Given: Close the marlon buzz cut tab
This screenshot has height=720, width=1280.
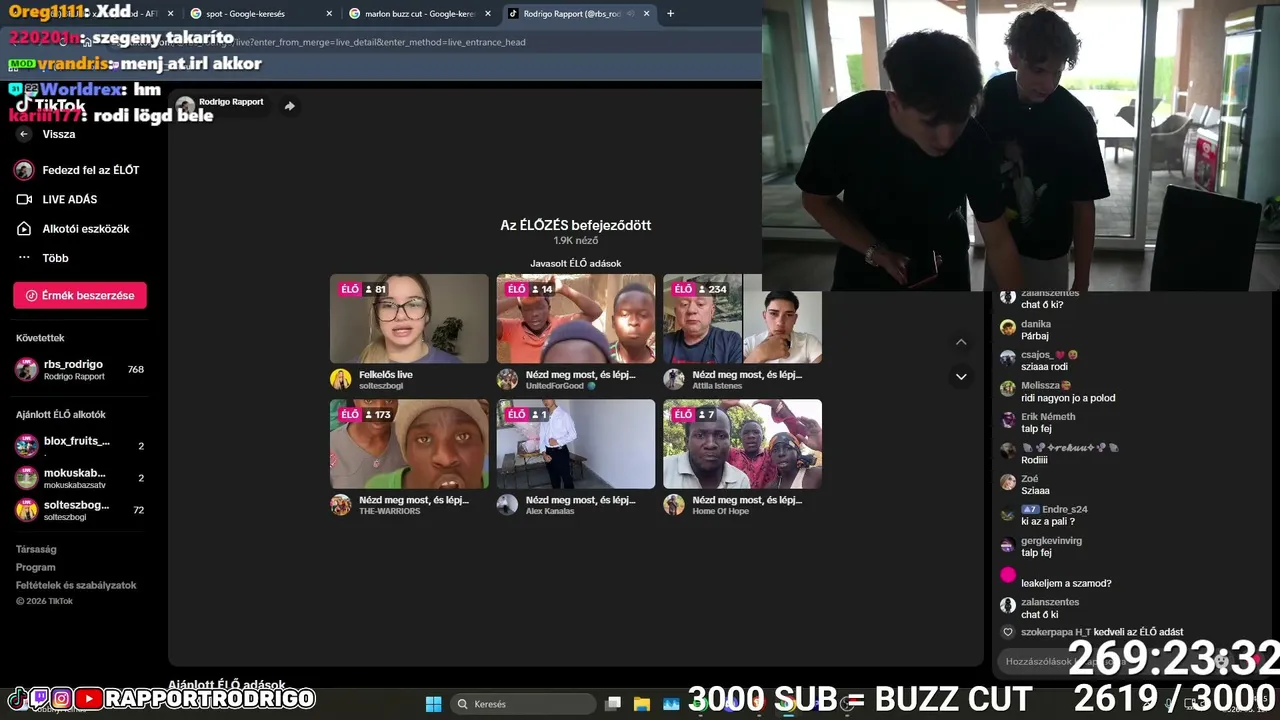Looking at the screenshot, I should tap(487, 14).
